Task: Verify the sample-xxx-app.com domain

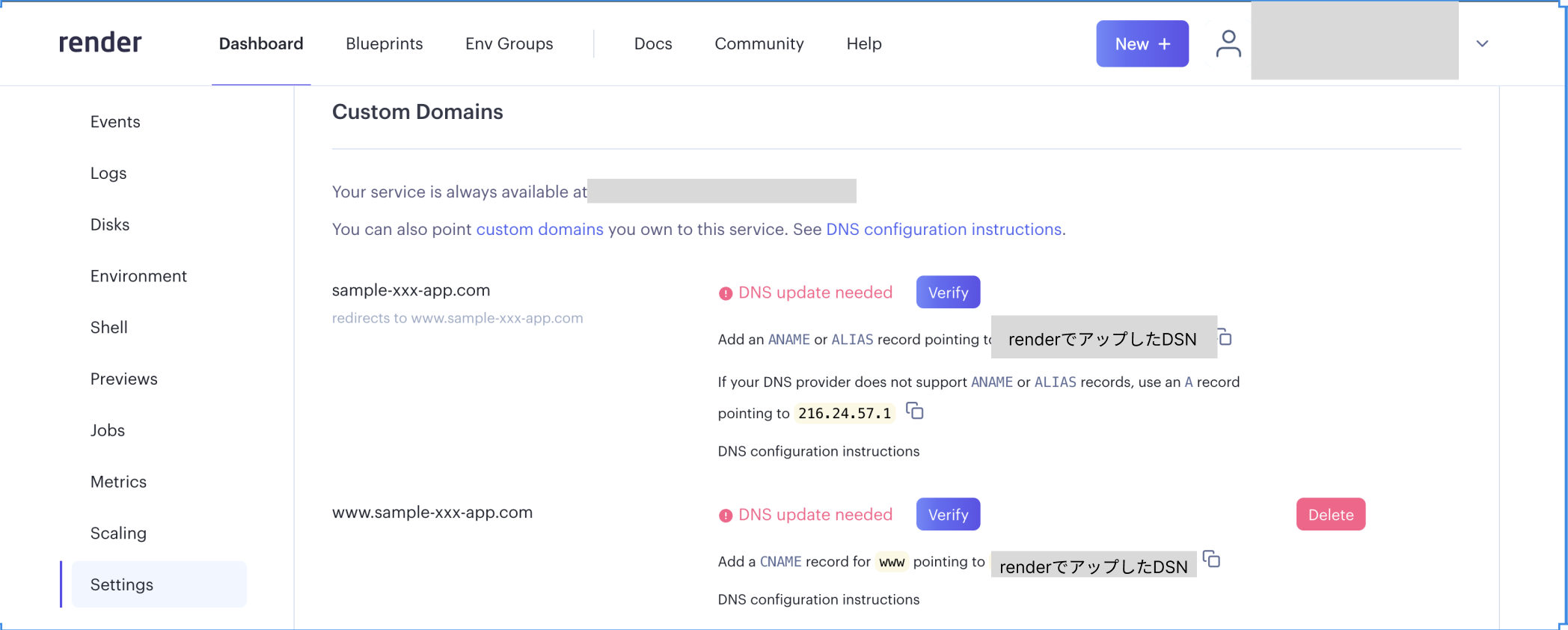Action: point(948,292)
